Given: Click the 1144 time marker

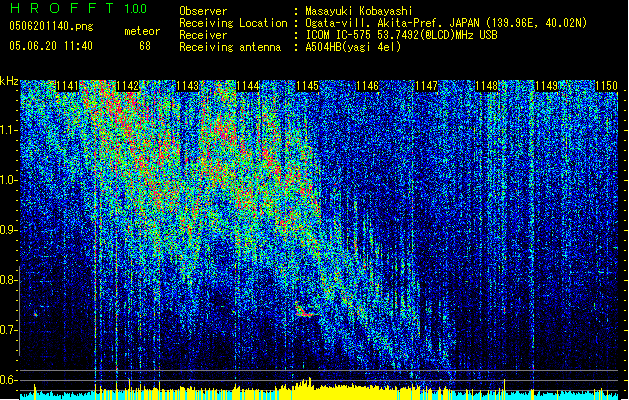Looking at the screenshot, I should (248, 86).
